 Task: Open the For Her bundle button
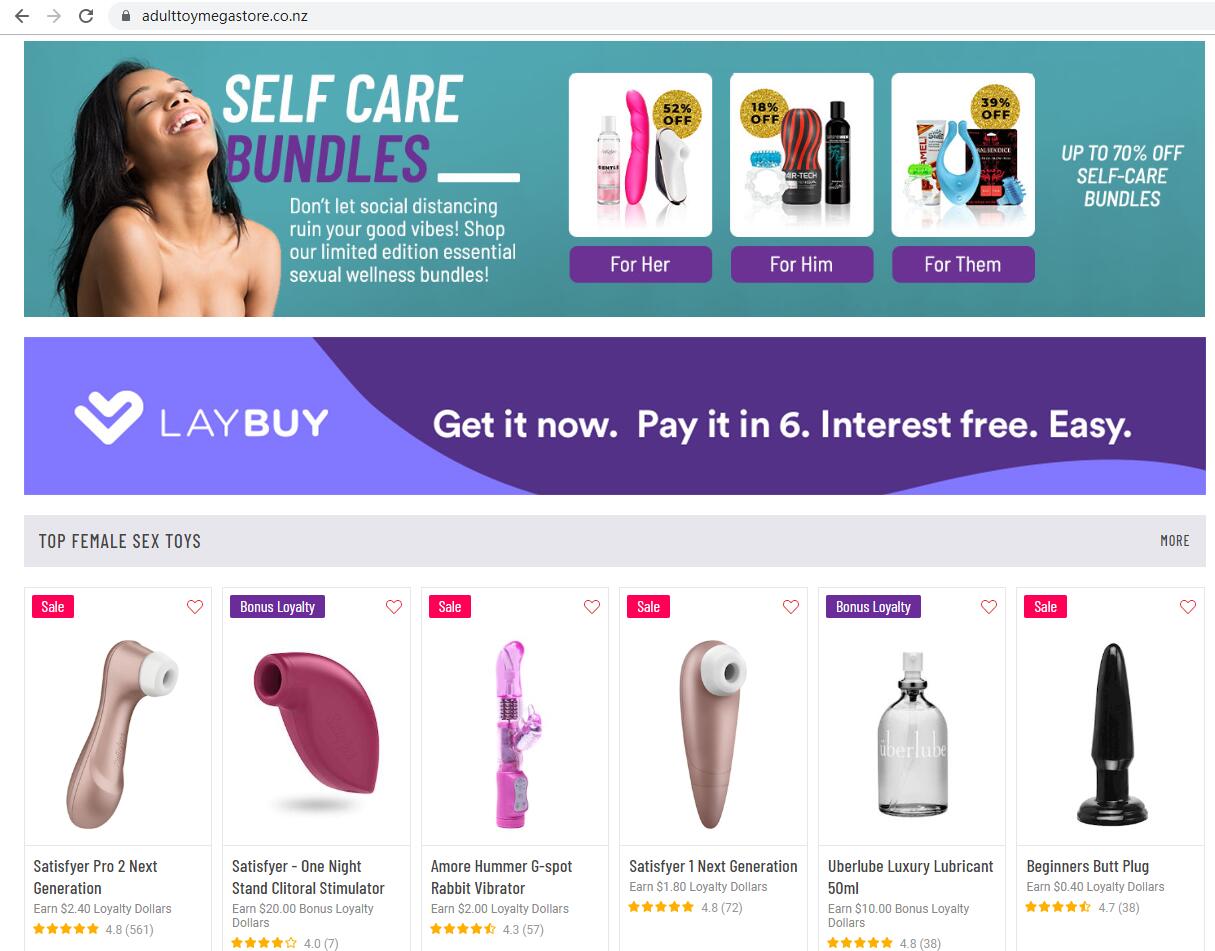(x=640, y=265)
